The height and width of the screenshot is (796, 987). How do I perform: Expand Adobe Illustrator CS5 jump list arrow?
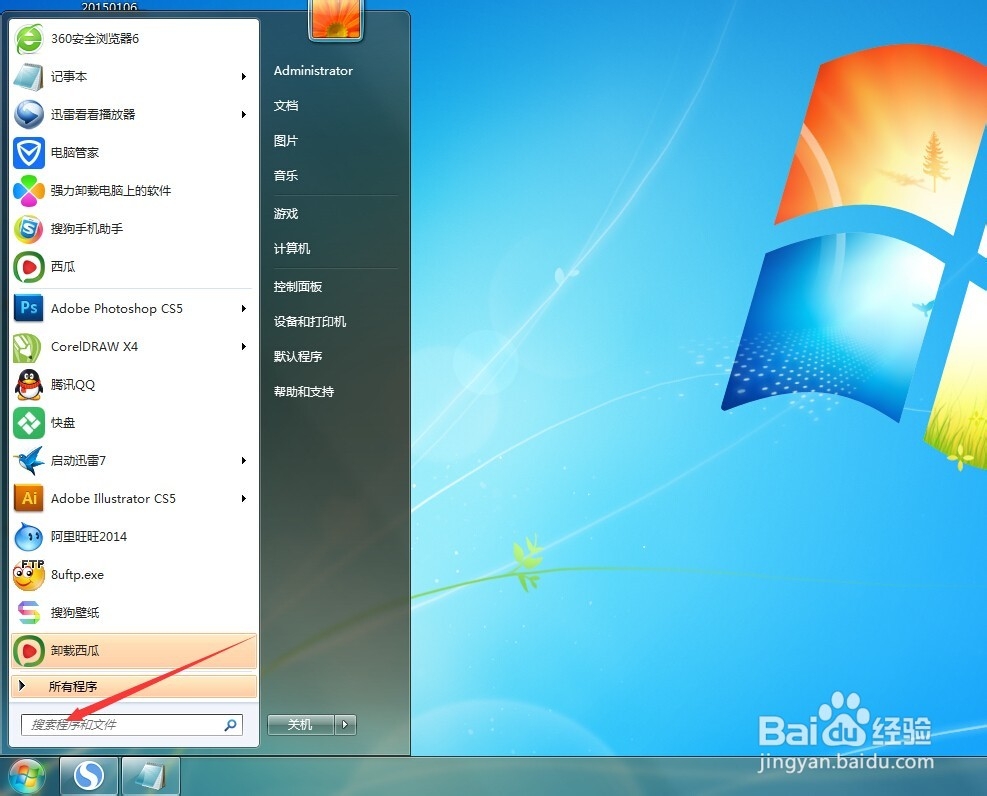(244, 498)
